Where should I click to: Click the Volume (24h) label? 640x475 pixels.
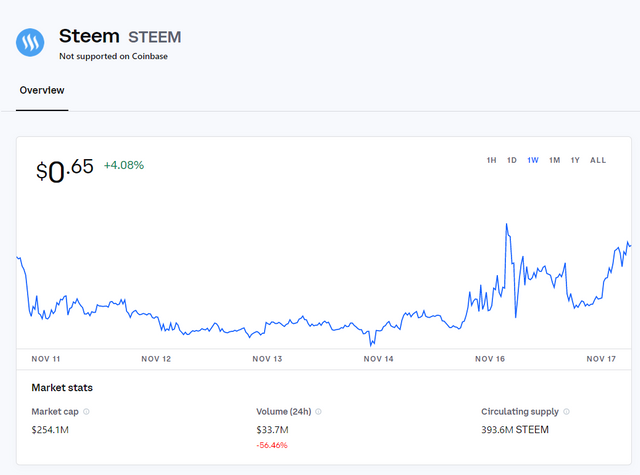tap(284, 412)
